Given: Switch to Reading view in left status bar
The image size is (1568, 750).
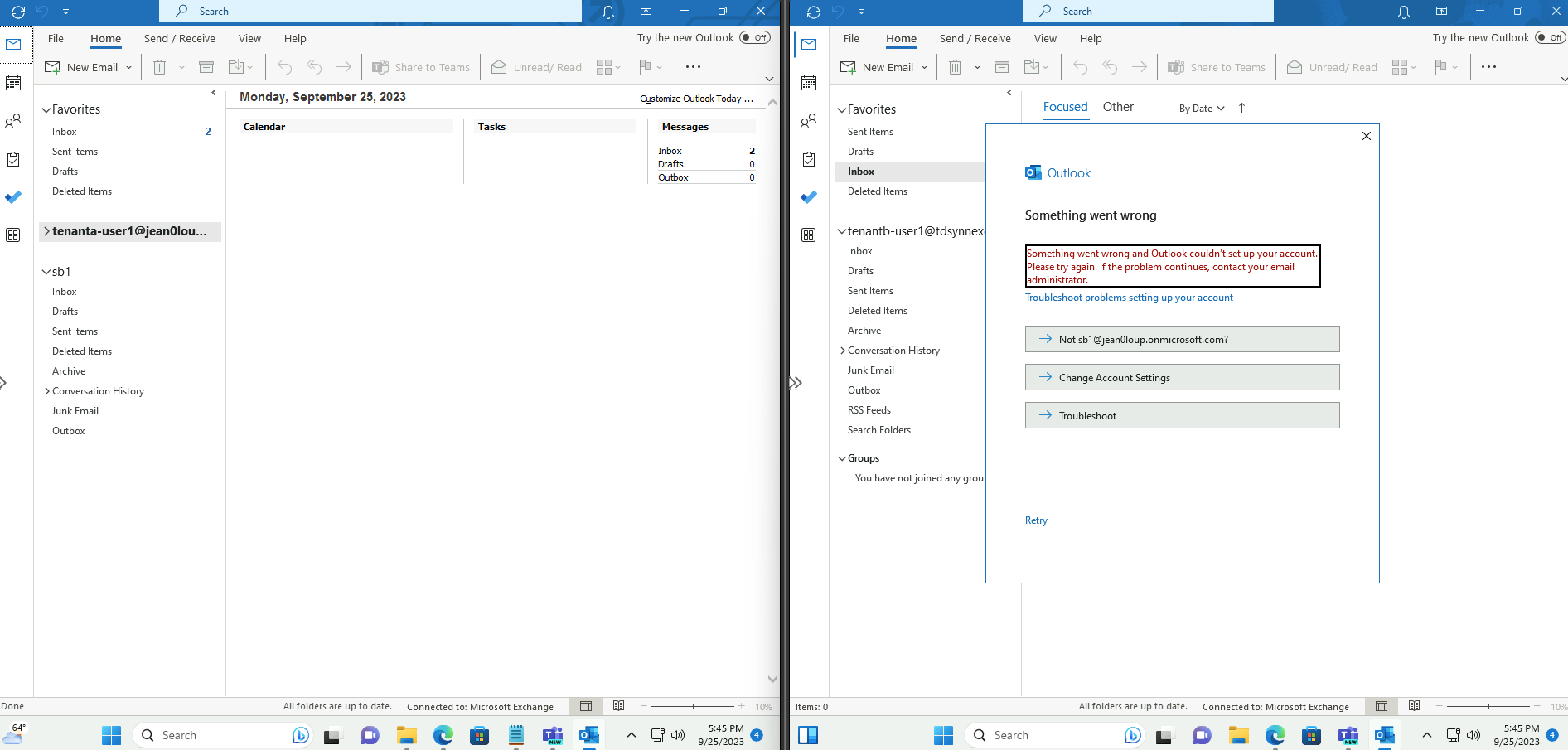Looking at the screenshot, I should click(x=618, y=706).
